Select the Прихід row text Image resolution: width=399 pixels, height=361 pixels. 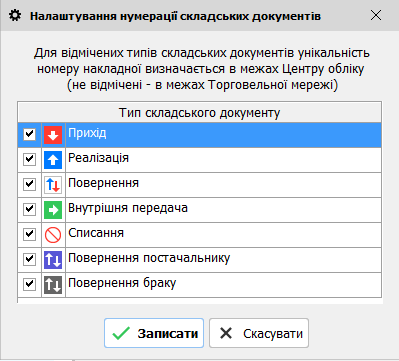coord(87,133)
